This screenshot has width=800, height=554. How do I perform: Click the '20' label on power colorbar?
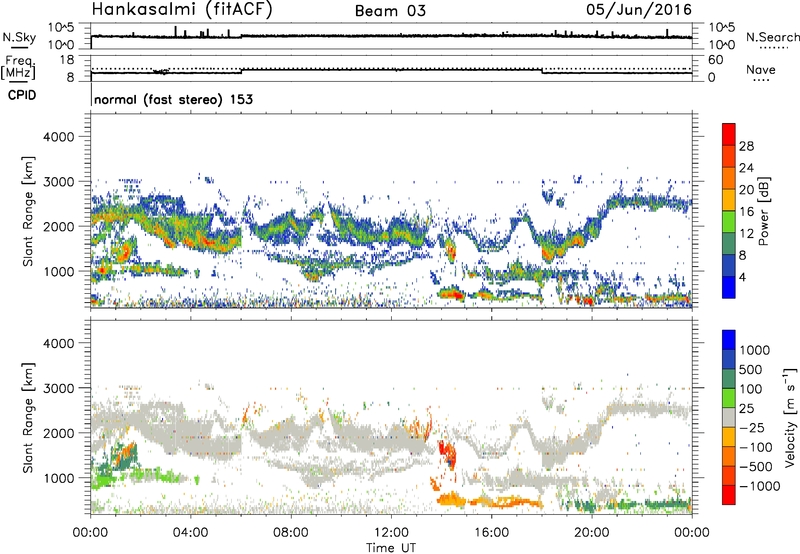tap(746, 190)
